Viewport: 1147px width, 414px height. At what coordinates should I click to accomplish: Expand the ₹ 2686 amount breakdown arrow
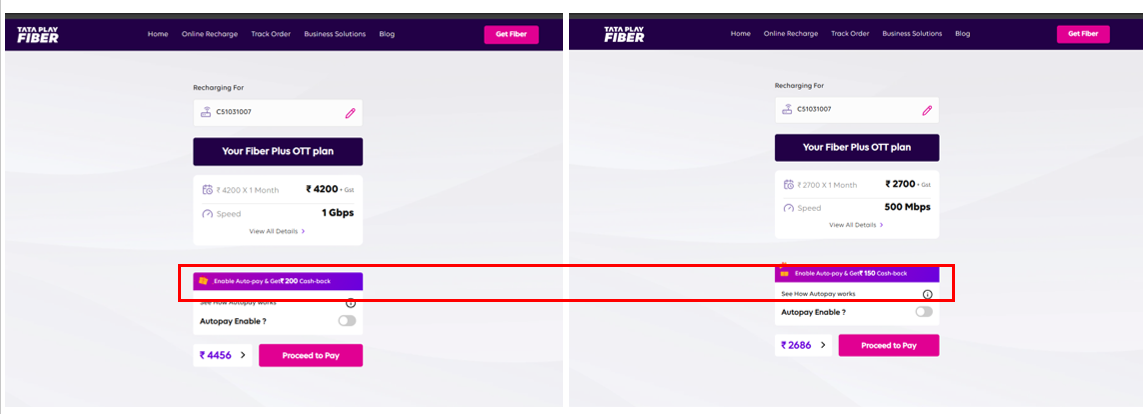click(x=823, y=345)
